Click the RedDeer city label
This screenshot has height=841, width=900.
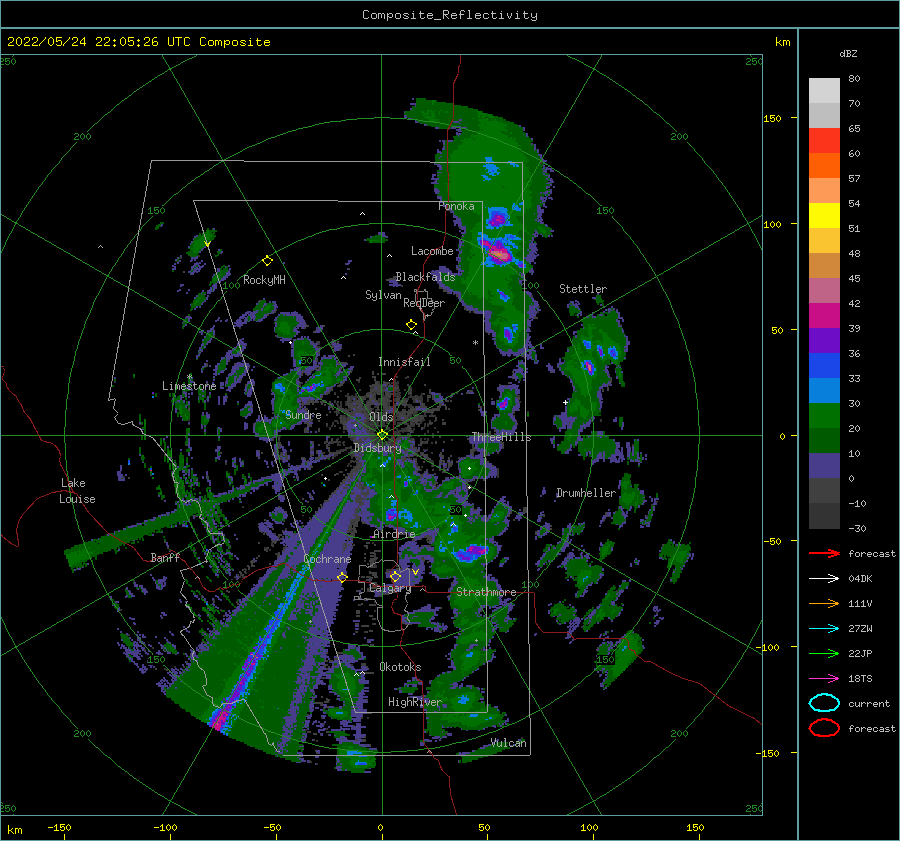pyautogui.click(x=424, y=303)
